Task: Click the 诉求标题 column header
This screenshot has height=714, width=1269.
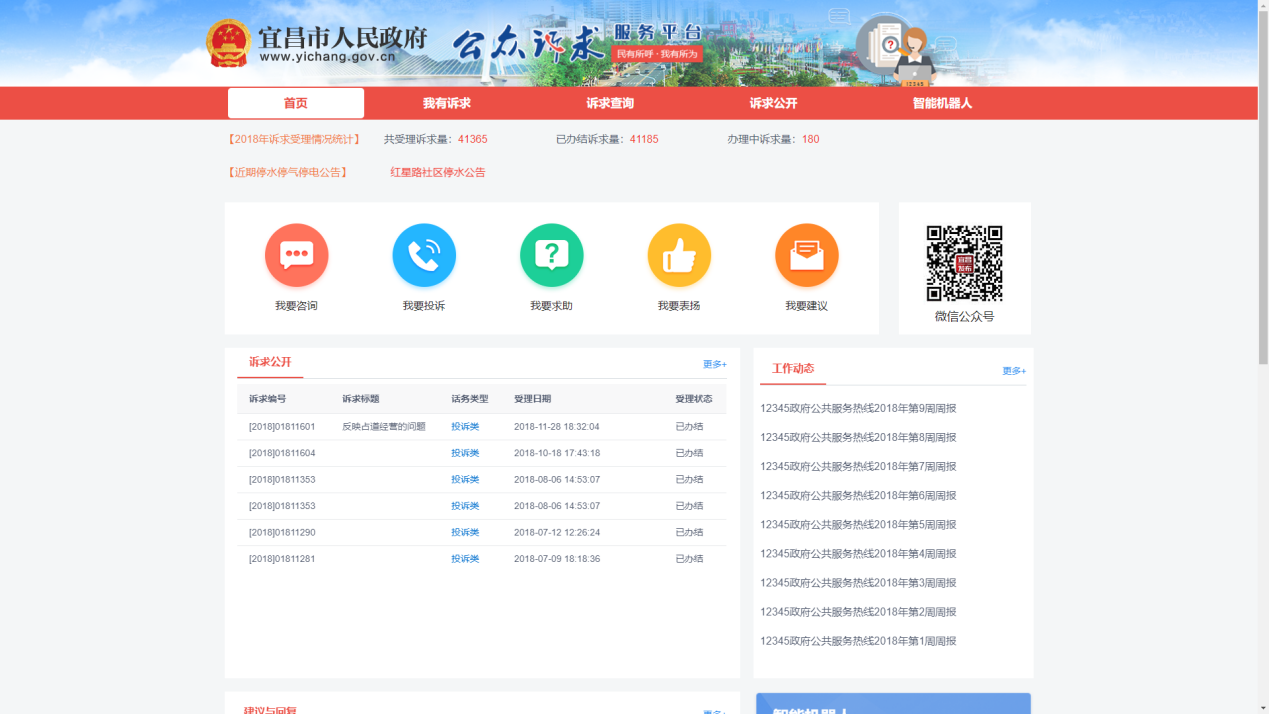Action: click(x=361, y=399)
